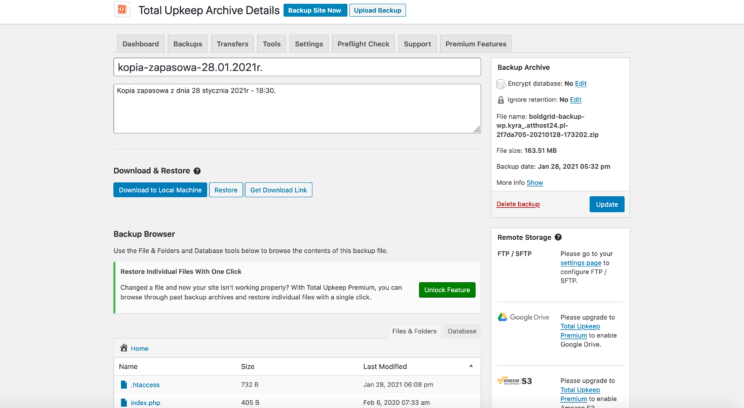The height and width of the screenshot is (408, 744).
Task: Click the index.php file icon
Action: [x=124, y=403]
